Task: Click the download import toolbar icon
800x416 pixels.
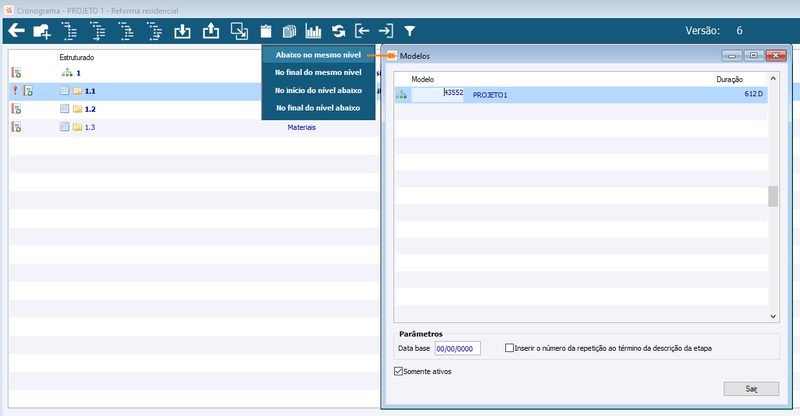Action: tap(182, 32)
